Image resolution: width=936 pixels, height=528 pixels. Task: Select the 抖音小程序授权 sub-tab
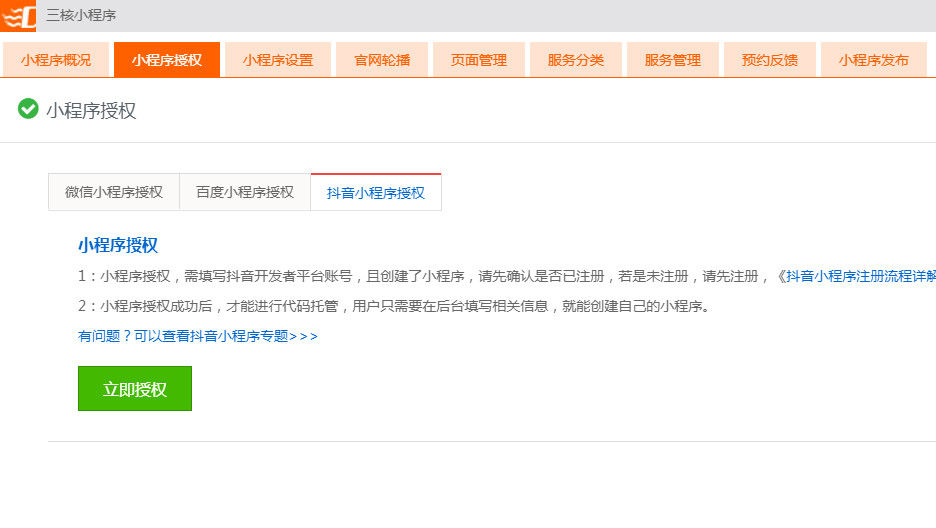click(x=376, y=193)
